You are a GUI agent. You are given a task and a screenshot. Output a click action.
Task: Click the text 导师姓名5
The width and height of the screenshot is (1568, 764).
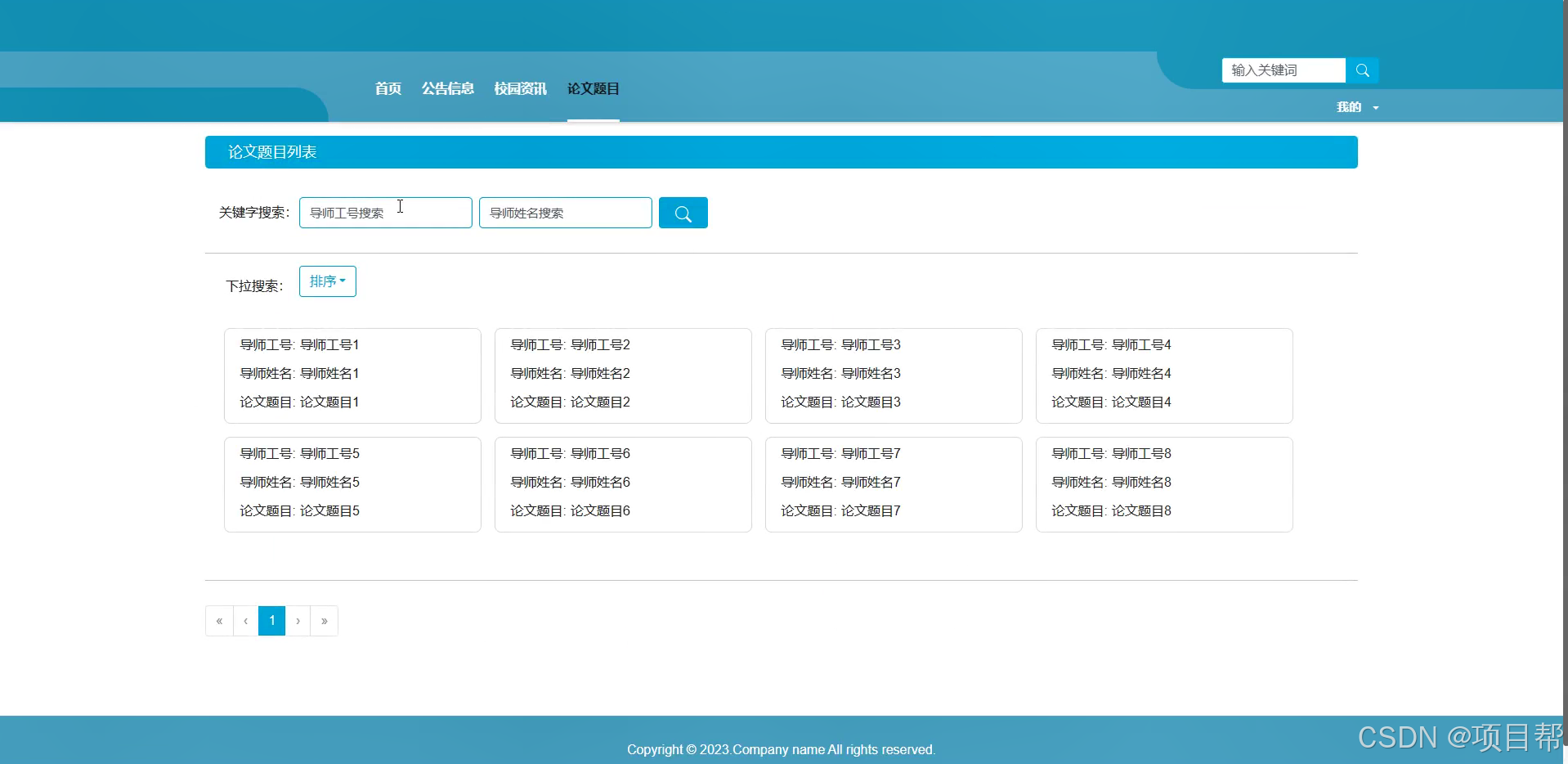(329, 482)
